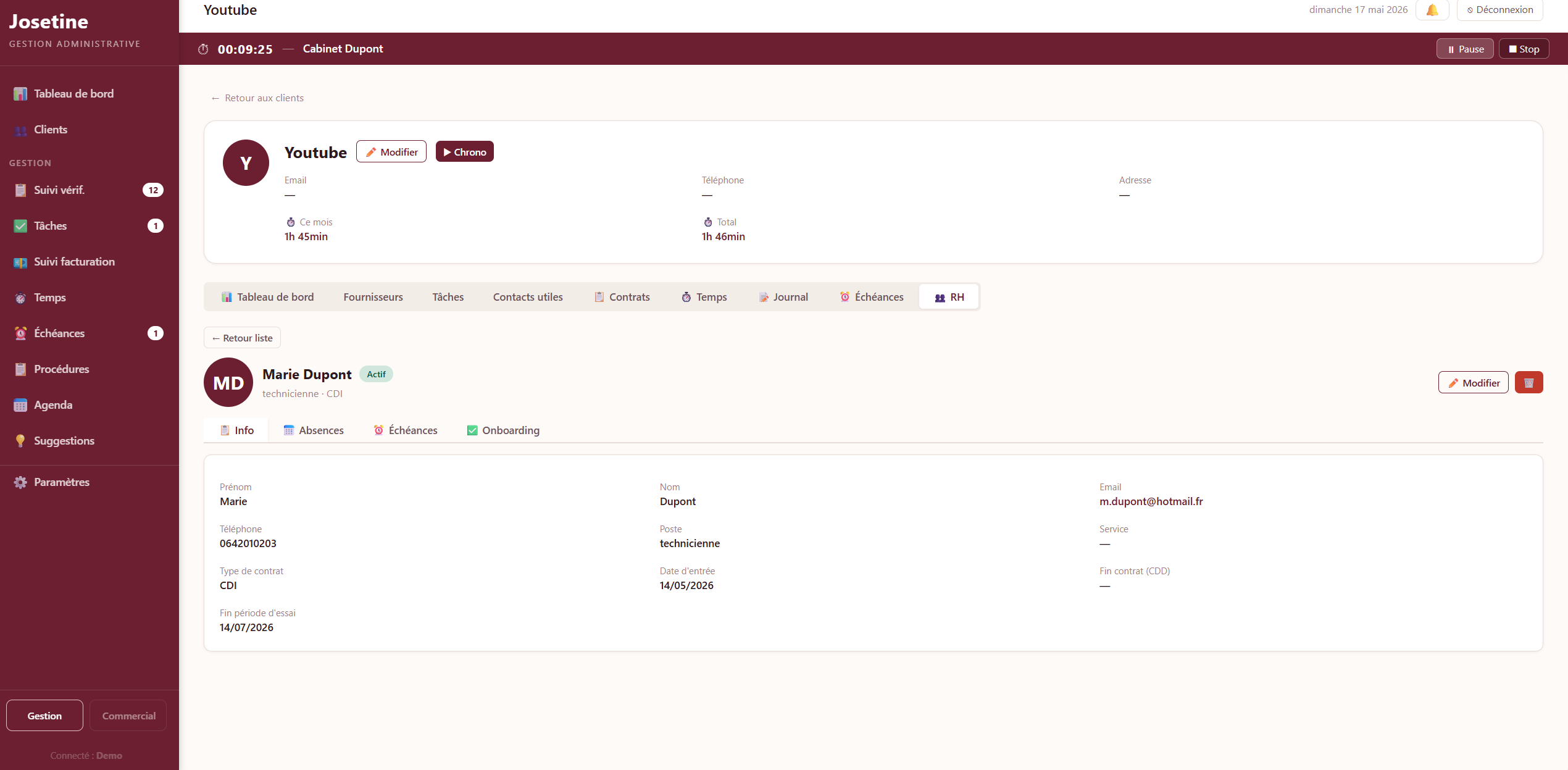
Task: Click the notification bell icon
Action: tap(1432, 10)
